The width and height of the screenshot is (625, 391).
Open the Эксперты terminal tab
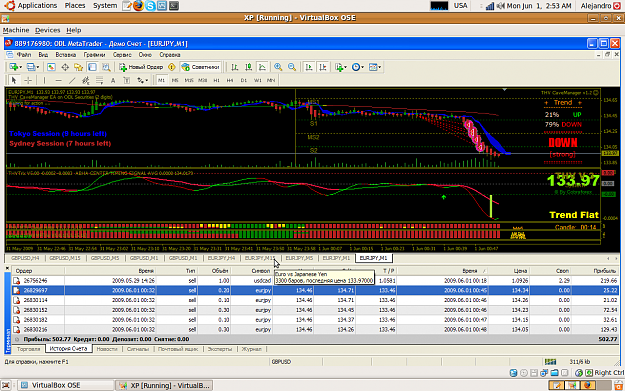[220, 349]
